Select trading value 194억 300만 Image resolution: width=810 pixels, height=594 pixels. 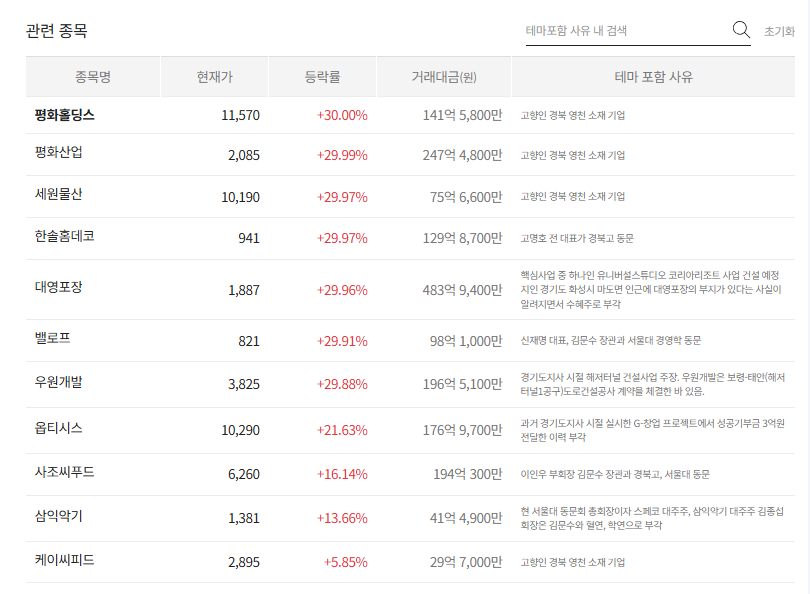(x=468, y=474)
